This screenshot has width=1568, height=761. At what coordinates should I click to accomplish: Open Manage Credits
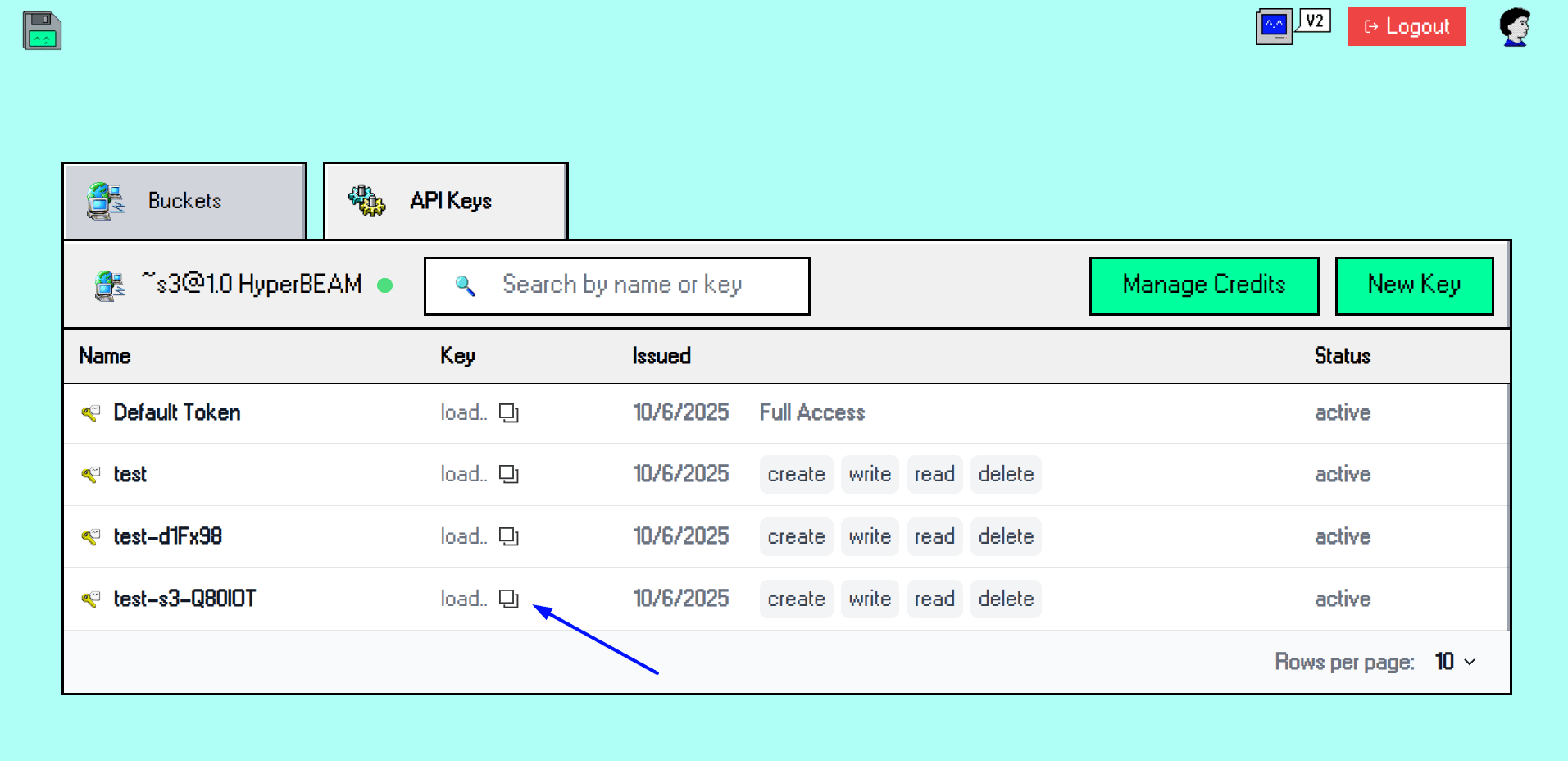tap(1203, 285)
